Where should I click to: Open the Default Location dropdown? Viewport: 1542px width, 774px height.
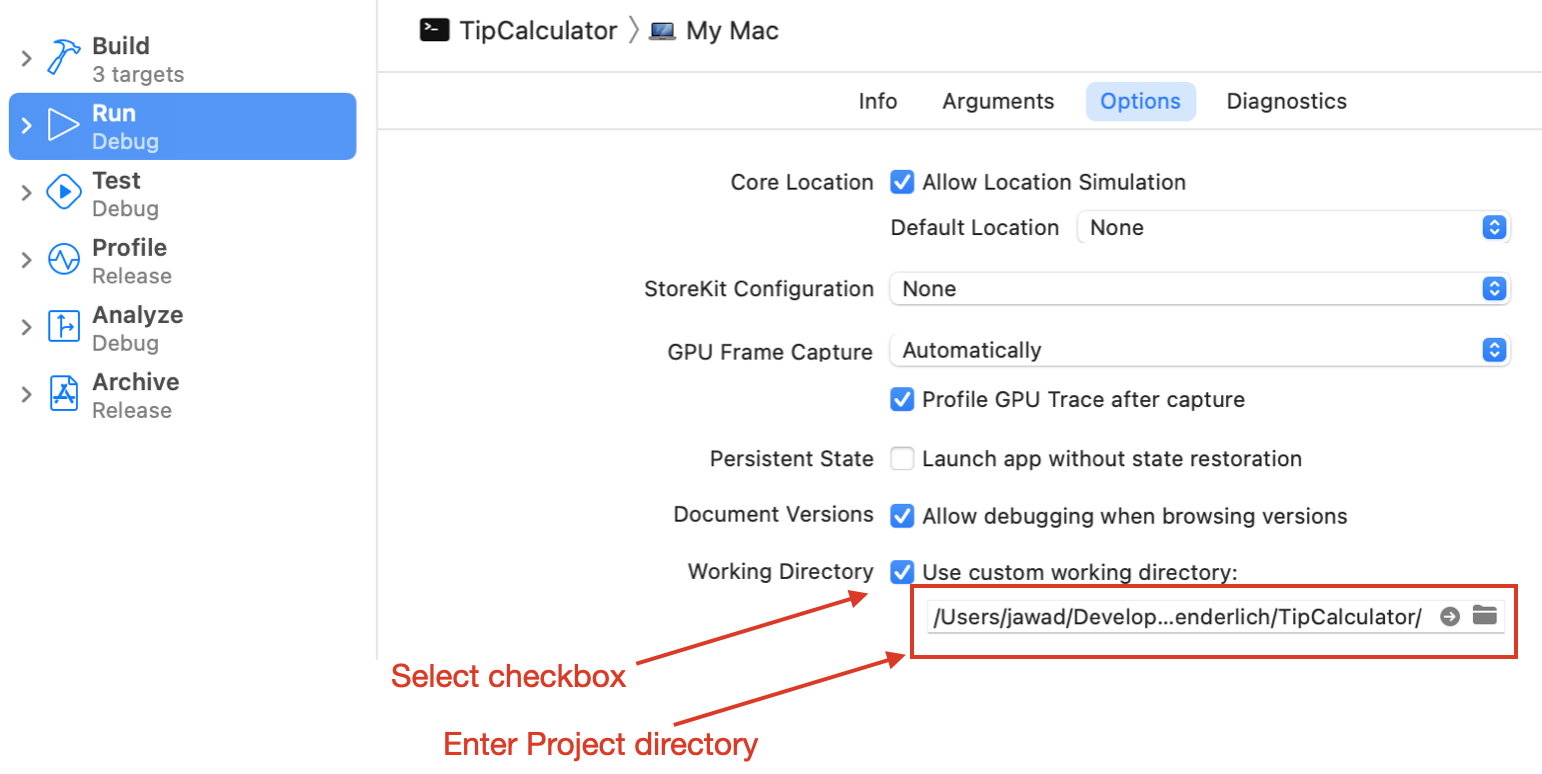(1494, 227)
